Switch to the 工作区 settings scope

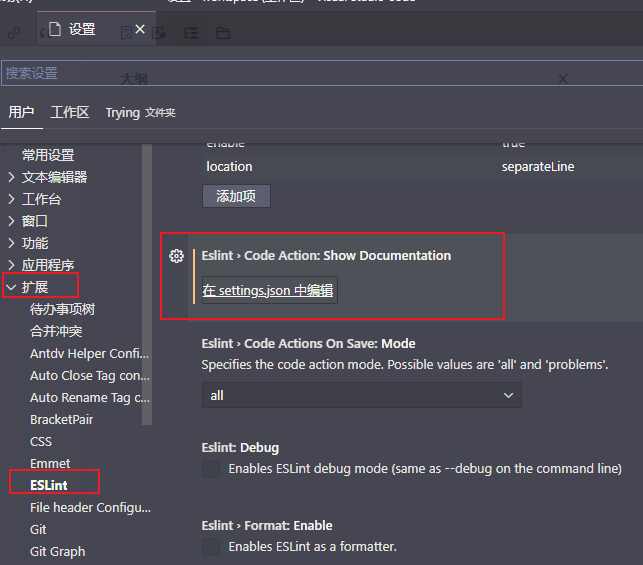(x=69, y=112)
